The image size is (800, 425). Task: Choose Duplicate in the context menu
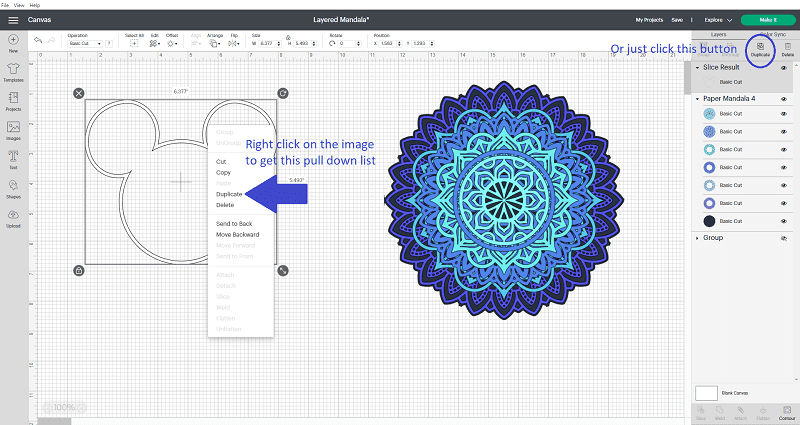pyautogui.click(x=229, y=194)
